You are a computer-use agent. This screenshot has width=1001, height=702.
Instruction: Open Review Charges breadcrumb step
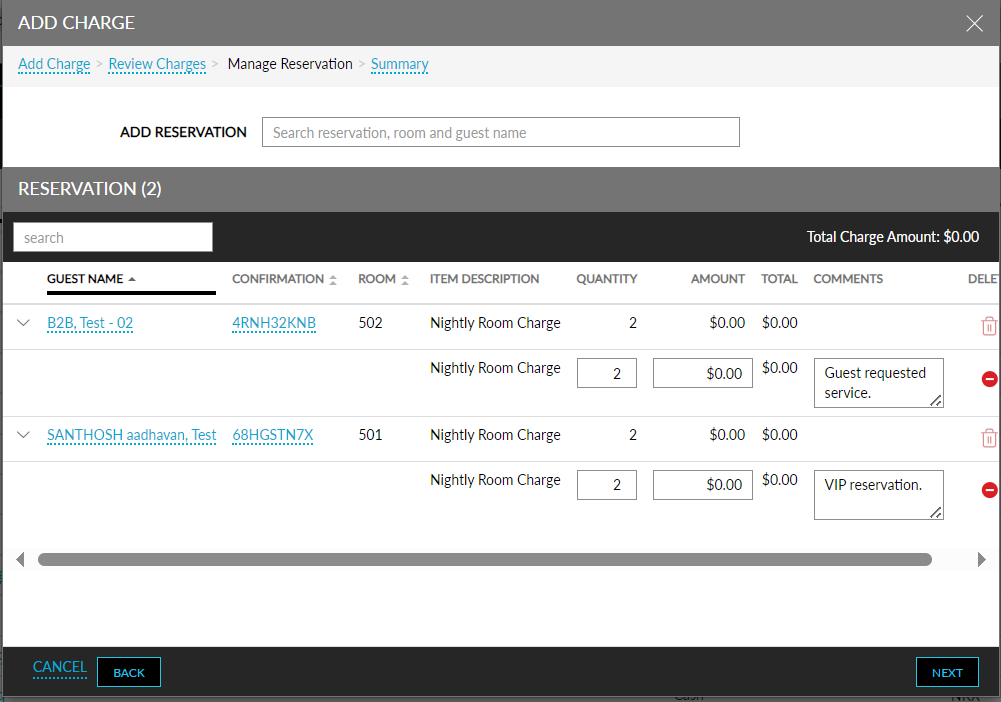coord(157,64)
